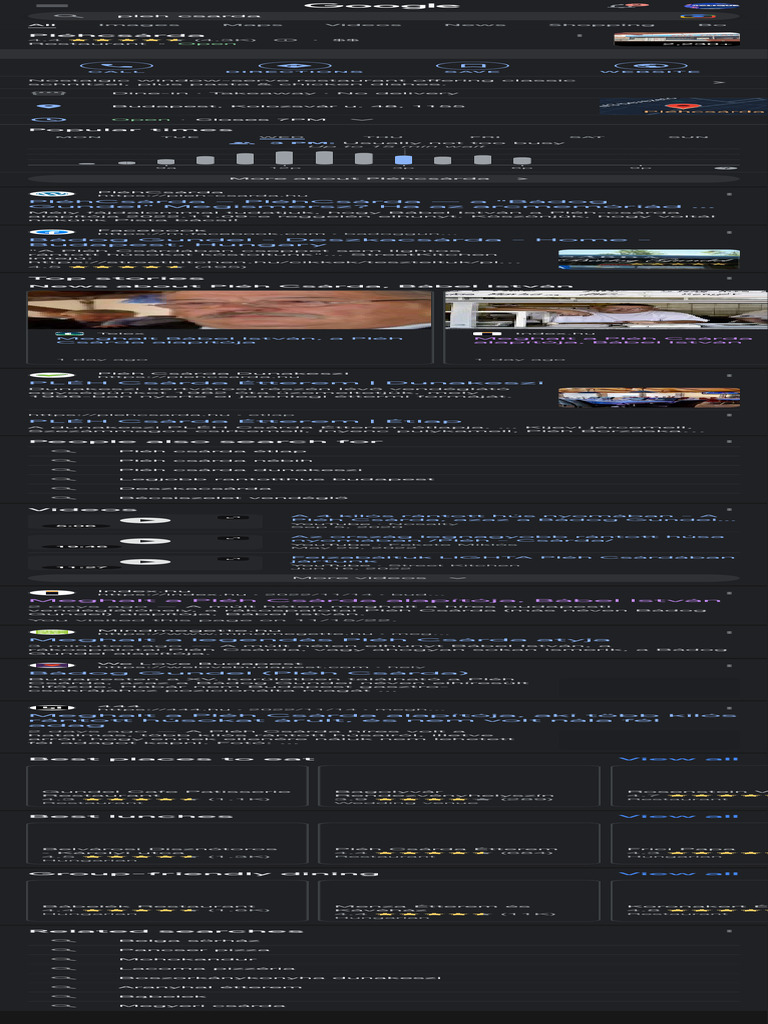Open the Index.hu top story card
The image size is (768, 1024).
(x=605, y=327)
